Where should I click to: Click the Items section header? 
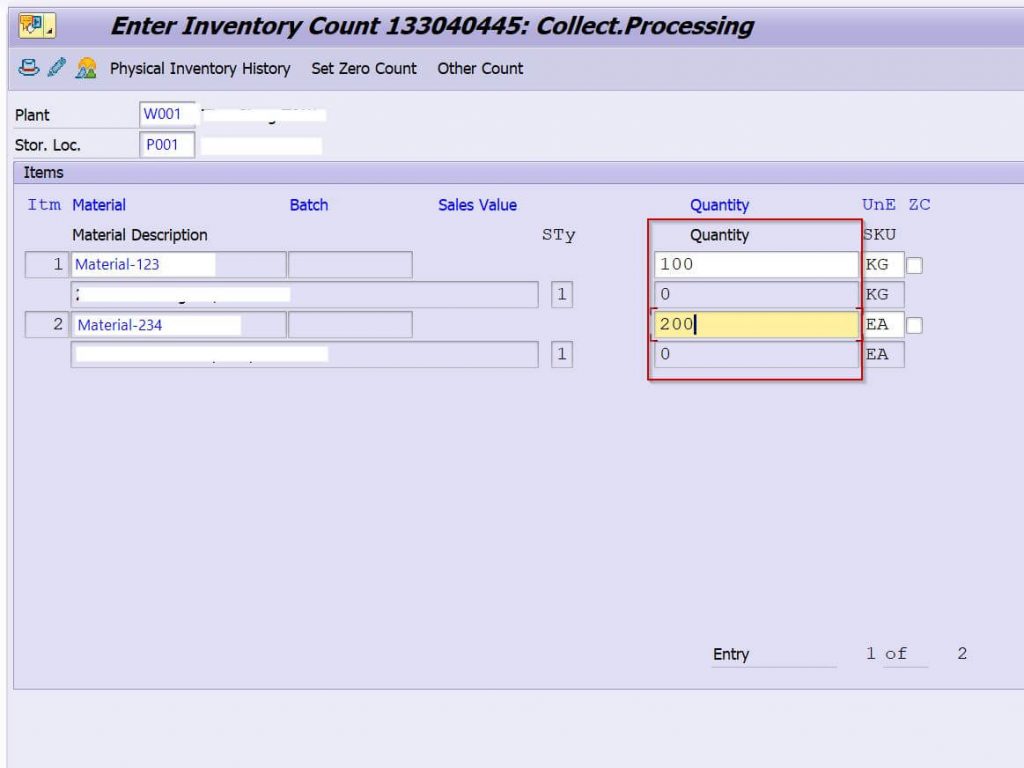44,172
